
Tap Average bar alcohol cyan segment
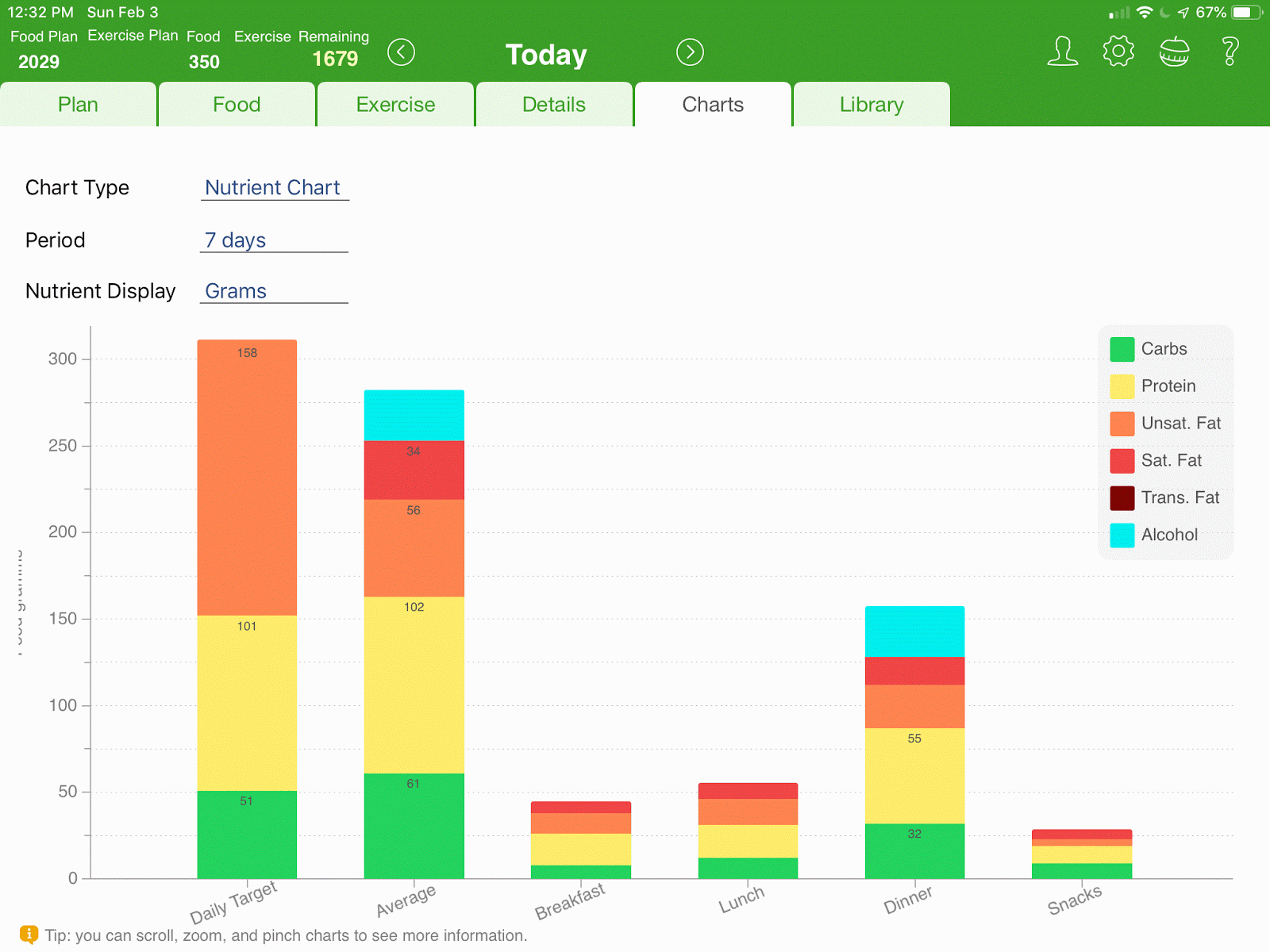[x=414, y=415]
